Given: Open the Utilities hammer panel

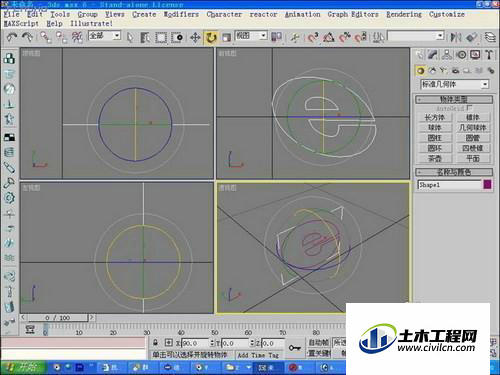Looking at the screenshot, I should point(489,55).
